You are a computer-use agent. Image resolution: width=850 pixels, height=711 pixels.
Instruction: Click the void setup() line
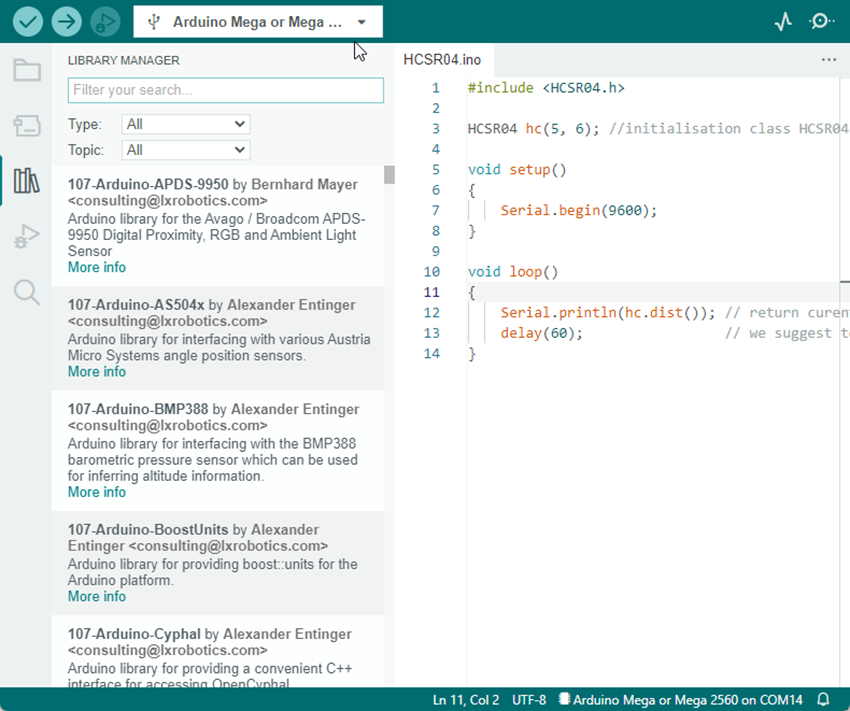517,170
